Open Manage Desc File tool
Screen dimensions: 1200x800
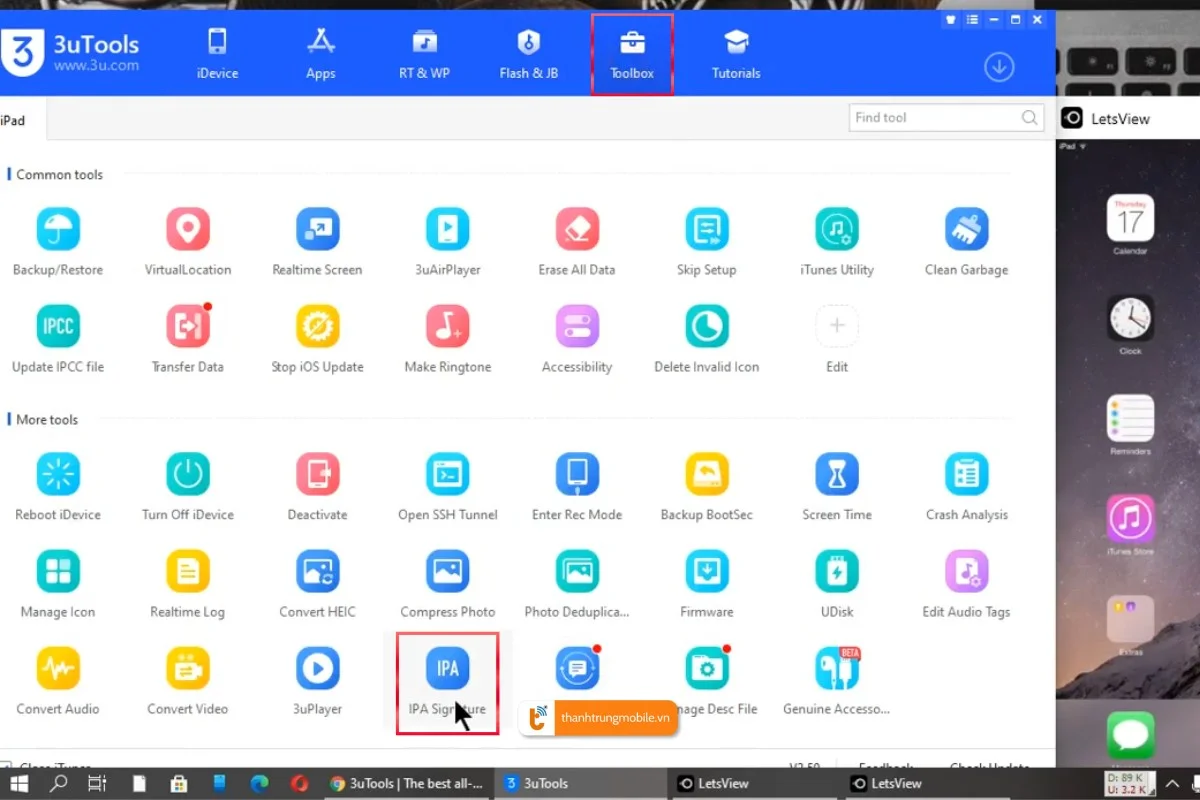point(707,668)
